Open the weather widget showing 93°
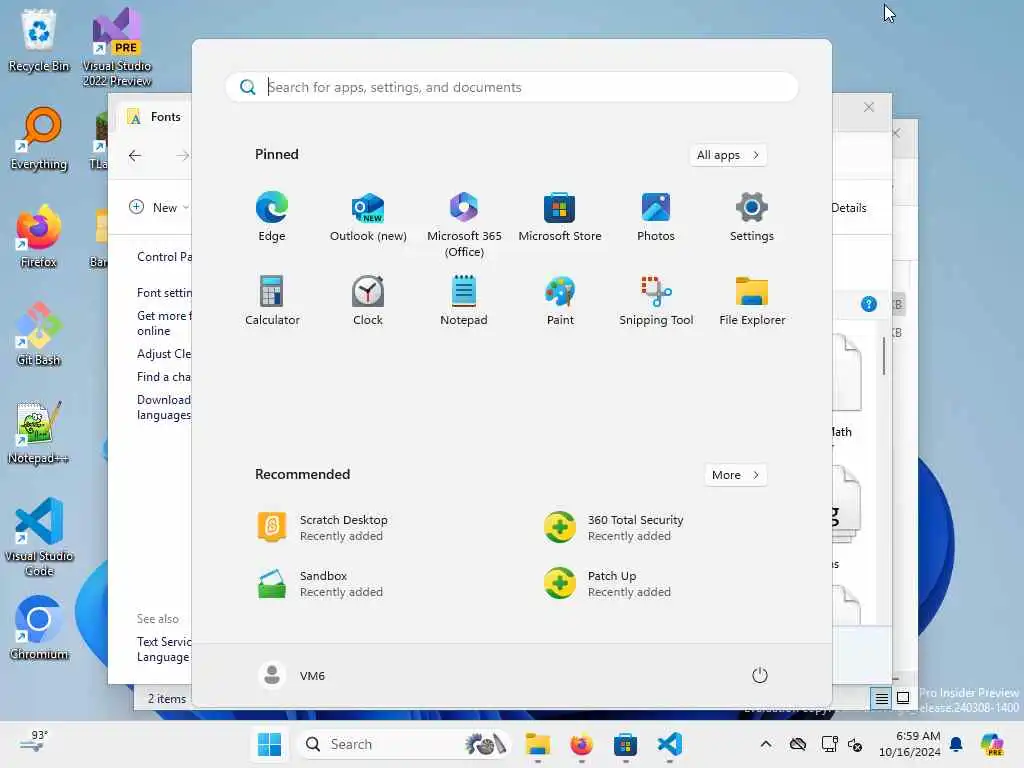 (x=34, y=743)
